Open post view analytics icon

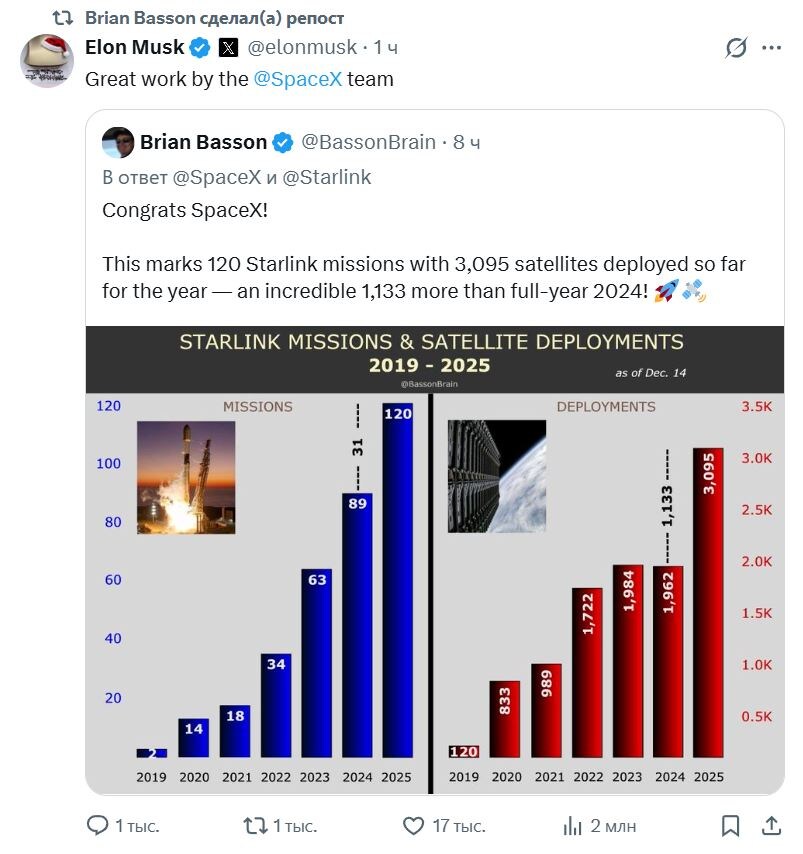pyautogui.click(x=573, y=826)
